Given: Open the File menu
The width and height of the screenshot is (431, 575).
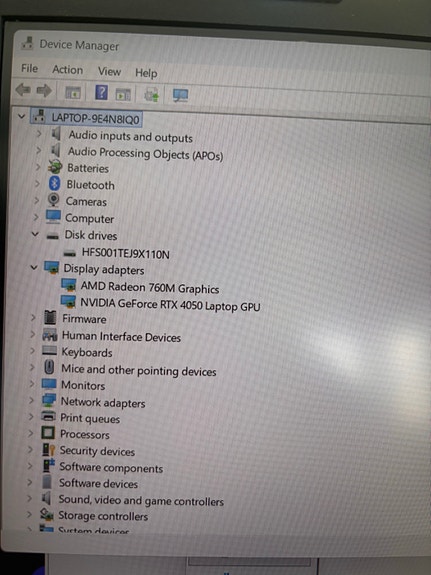Looking at the screenshot, I should 29,68.
